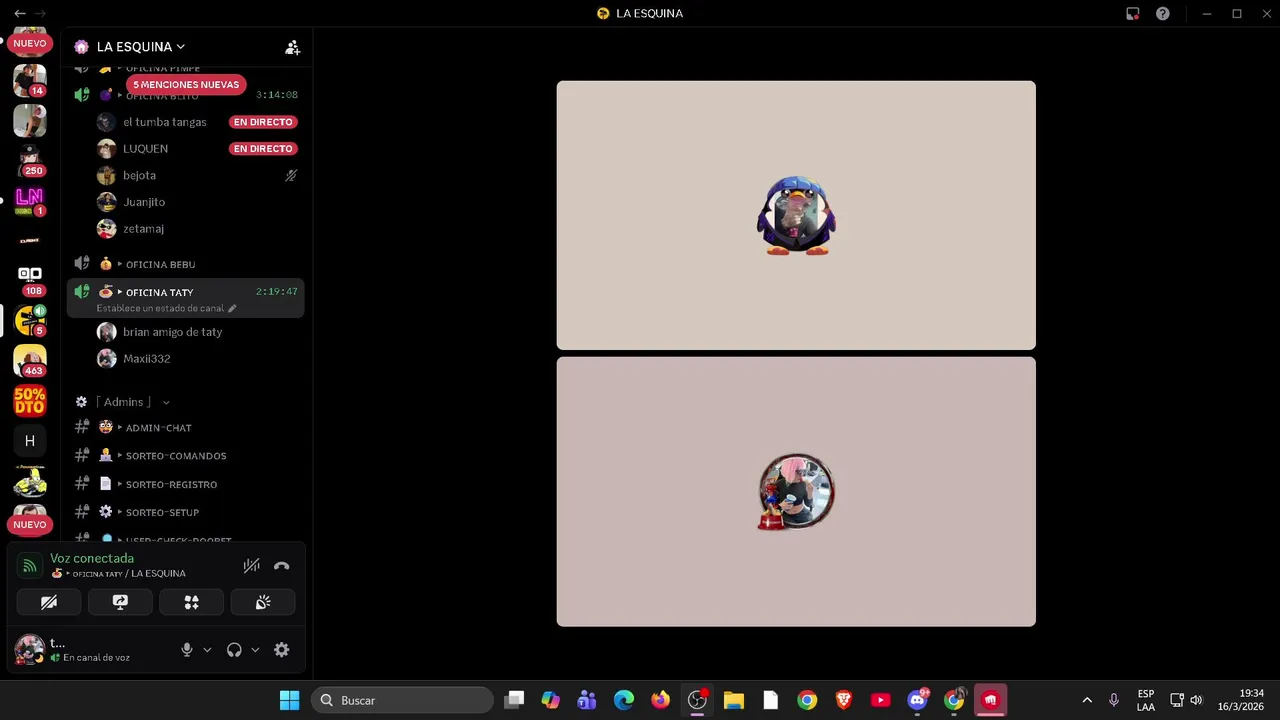Open server with 14 notifications badge
Image resolution: width=1280 pixels, height=720 pixels.
pos(30,80)
